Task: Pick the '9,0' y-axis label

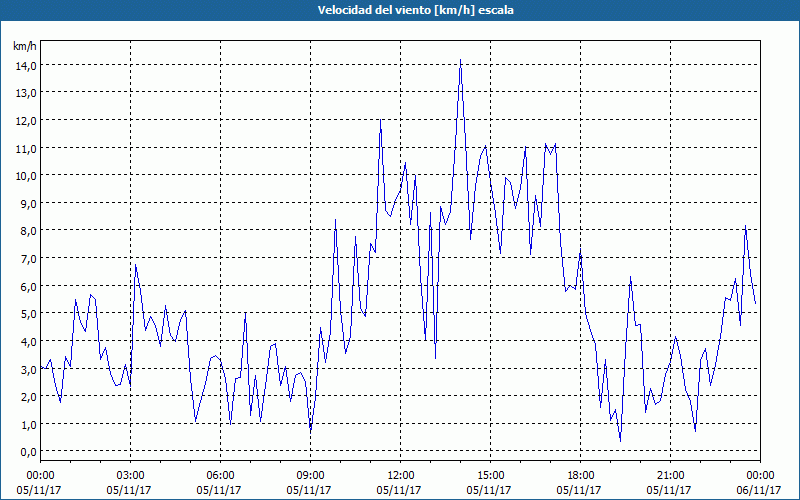Action: click(x=29, y=203)
